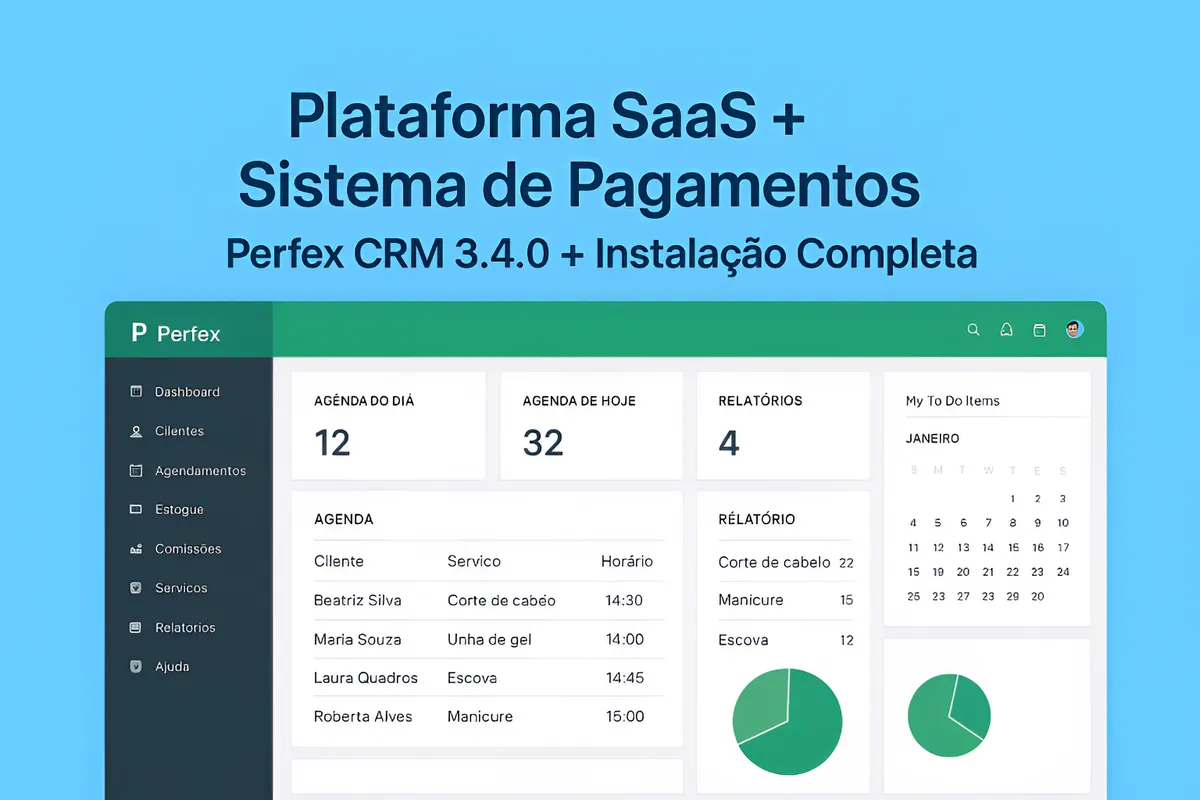
Task: Select the Dashboard grid icon
Action: 136,391
